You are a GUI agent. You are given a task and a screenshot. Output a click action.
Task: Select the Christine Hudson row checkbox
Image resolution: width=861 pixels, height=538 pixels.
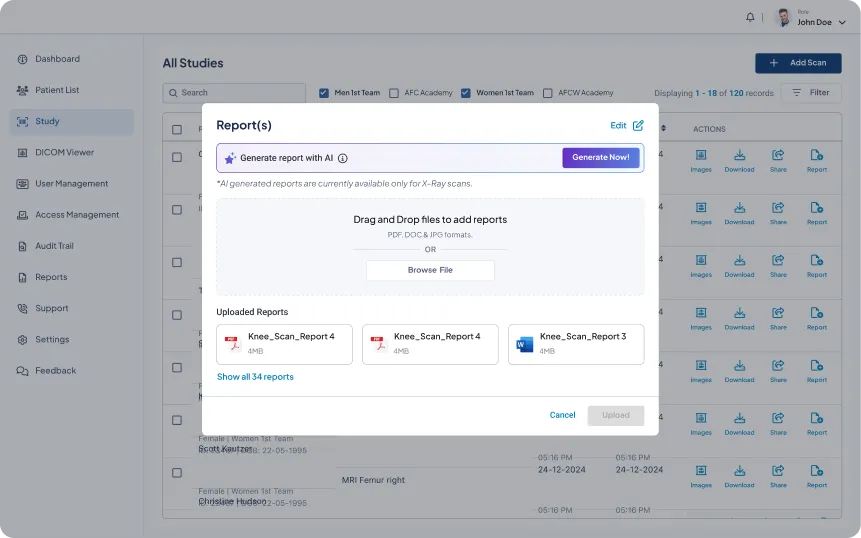pos(177,473)
